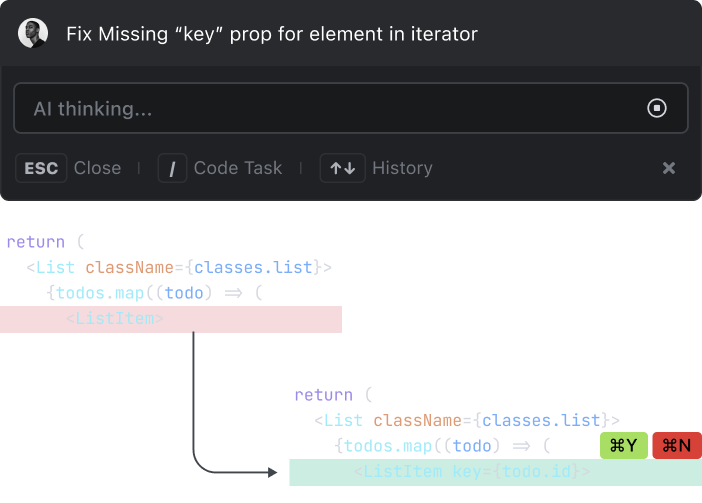The image size is (702, 503).
Task: Click the up-down arrows key badge
Action: (342, 168)
